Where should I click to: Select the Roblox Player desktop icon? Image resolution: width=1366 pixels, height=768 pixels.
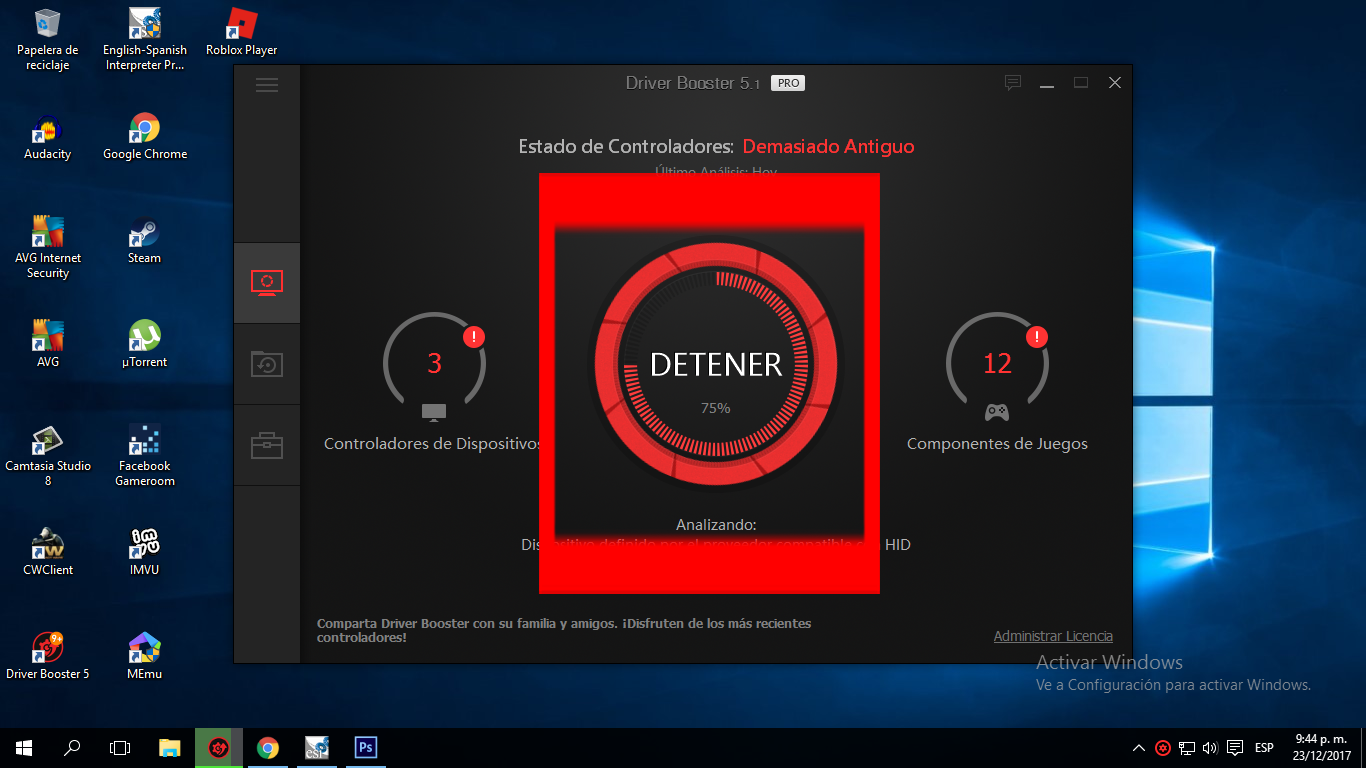[242, 33]
